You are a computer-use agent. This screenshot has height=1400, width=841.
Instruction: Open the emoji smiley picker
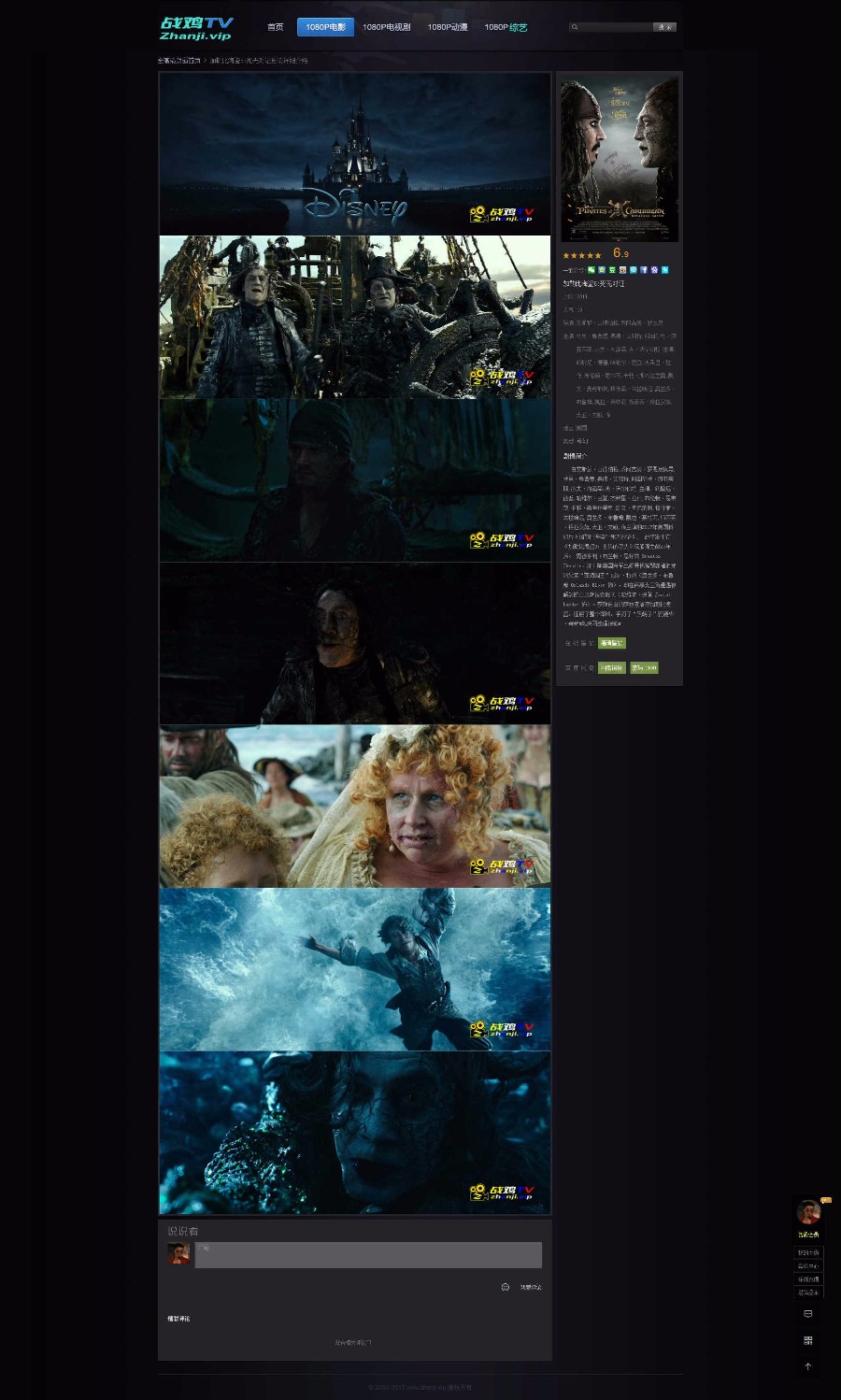506,1287
